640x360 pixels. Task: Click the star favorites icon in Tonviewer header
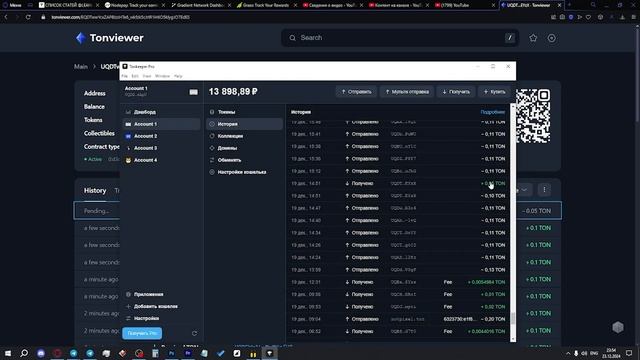(x=533, y=38)
